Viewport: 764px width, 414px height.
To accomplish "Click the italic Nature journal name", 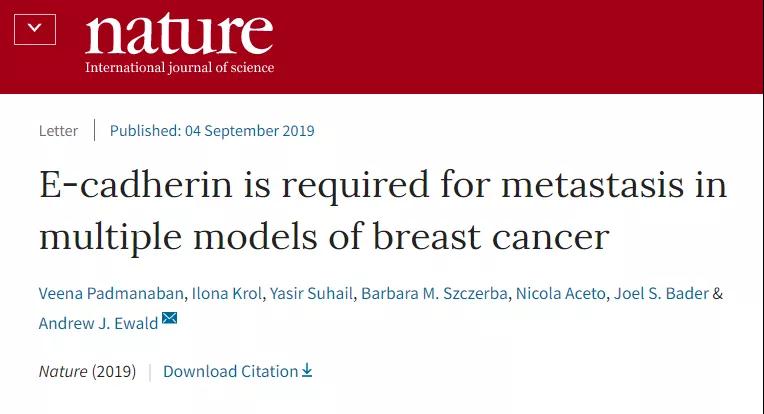I will pos(63,371).
